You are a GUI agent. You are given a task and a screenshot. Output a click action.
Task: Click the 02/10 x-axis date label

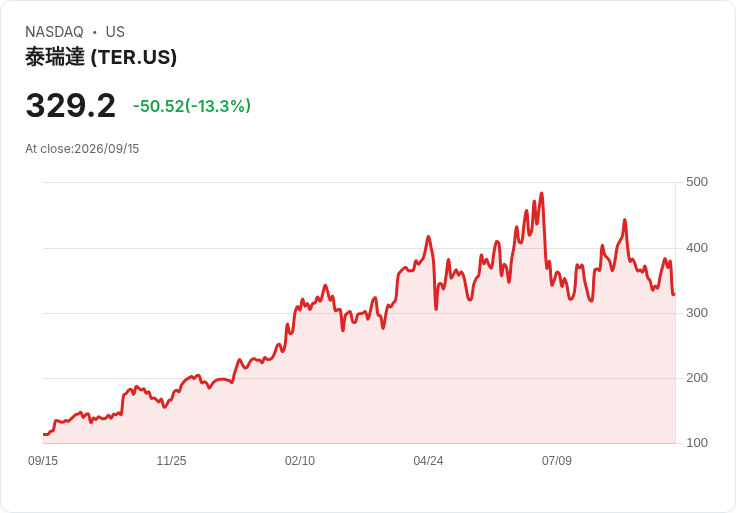coord(300,461)
